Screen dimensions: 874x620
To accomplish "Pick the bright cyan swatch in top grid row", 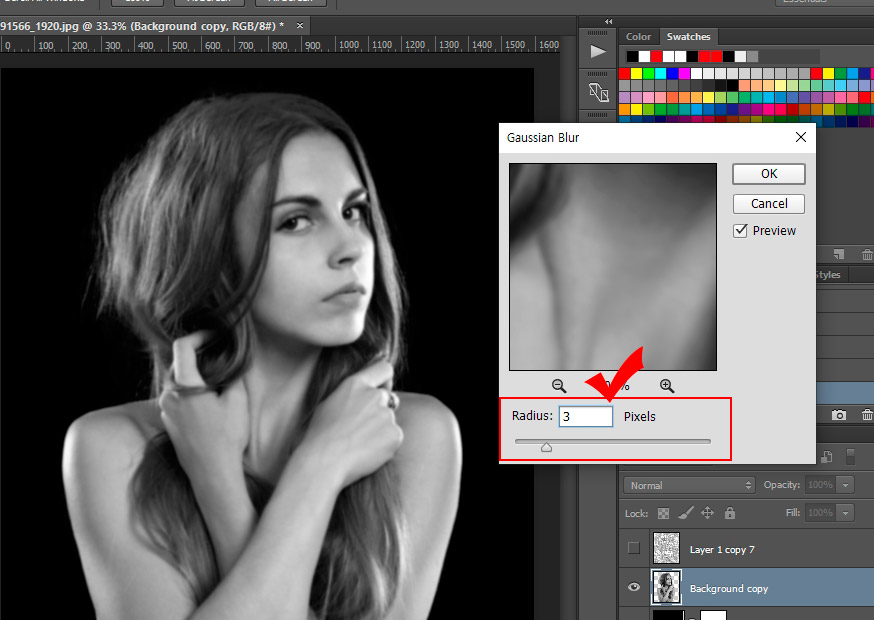I will [661, 74].
